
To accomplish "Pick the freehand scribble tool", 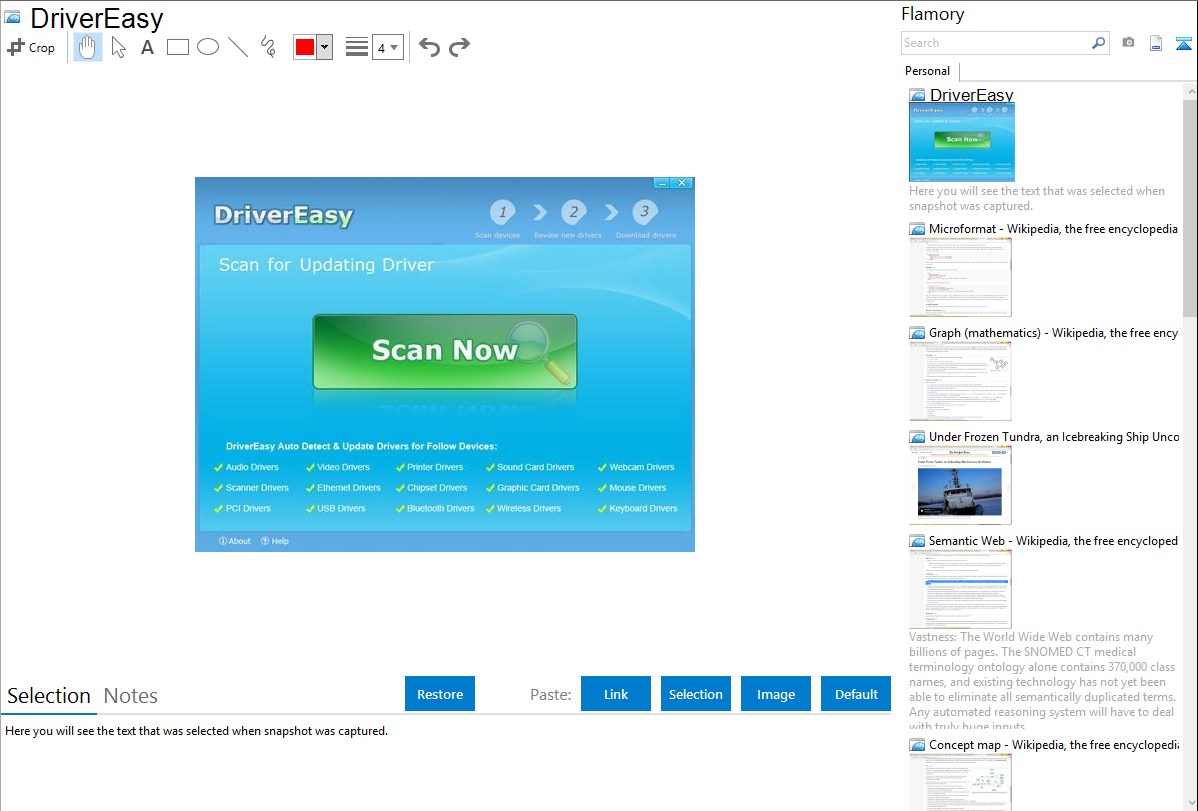I will click(268, 47).
